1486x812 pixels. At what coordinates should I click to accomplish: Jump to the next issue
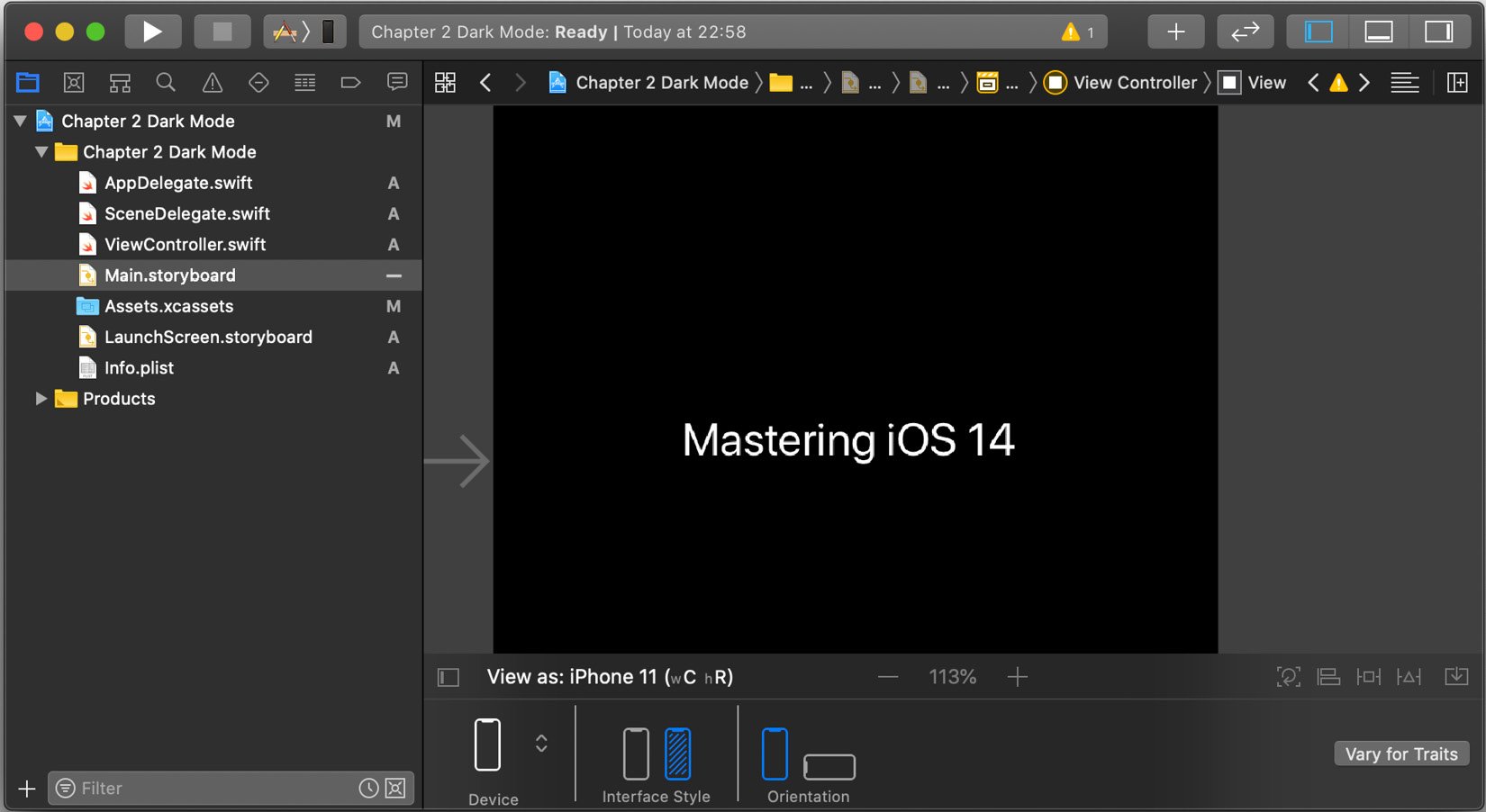click(1364, 83)
